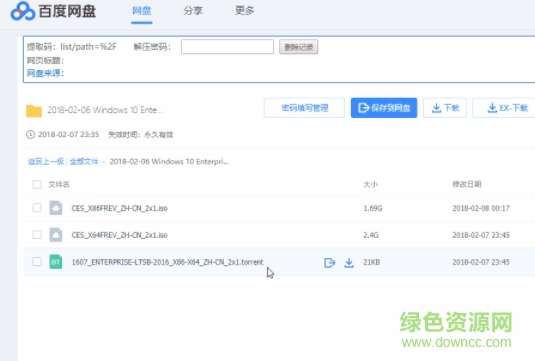Sort by the 修改日期 column header

click(x=467, y=185)
